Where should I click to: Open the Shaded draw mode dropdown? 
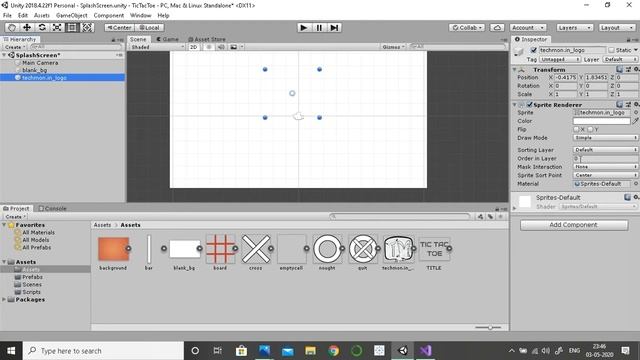tap(158, 47)
